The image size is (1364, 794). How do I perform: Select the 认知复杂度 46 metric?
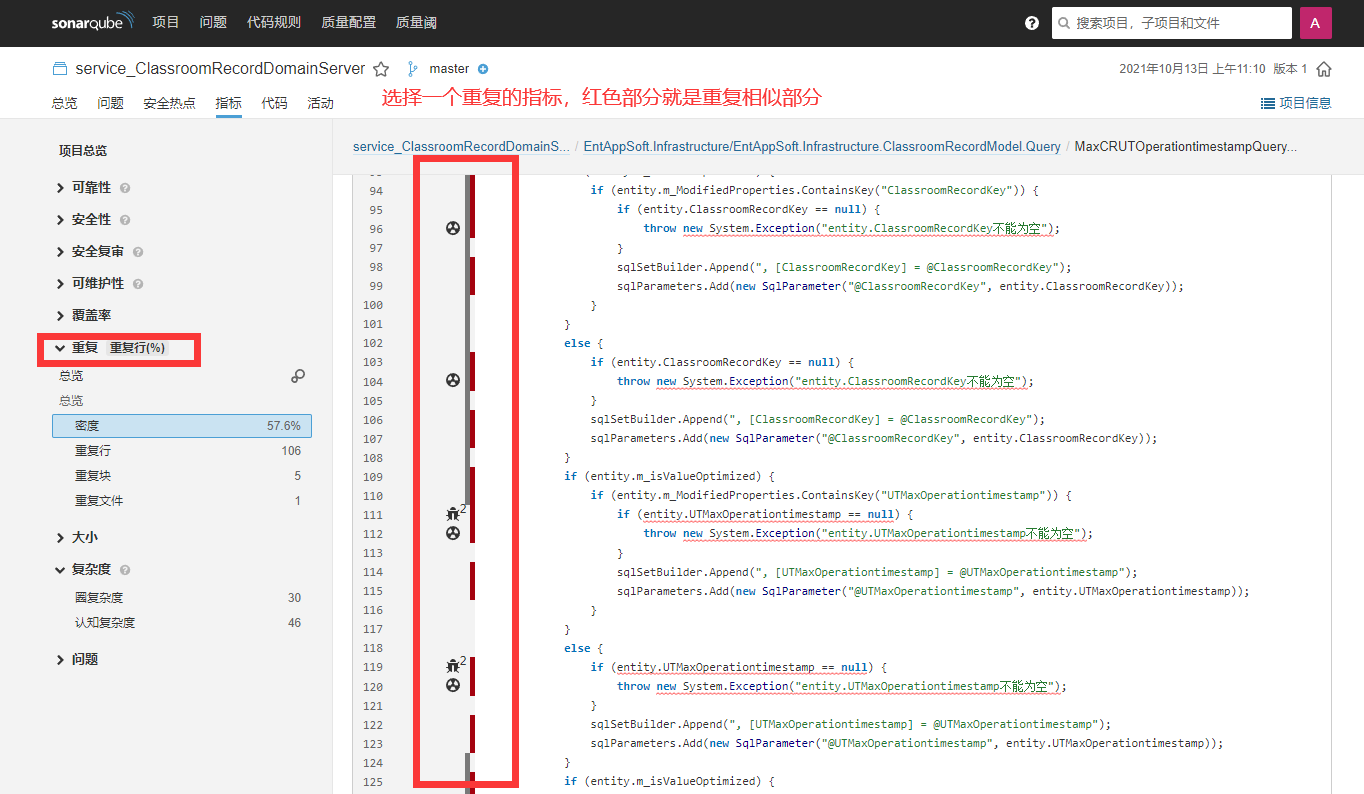[182, 623]
